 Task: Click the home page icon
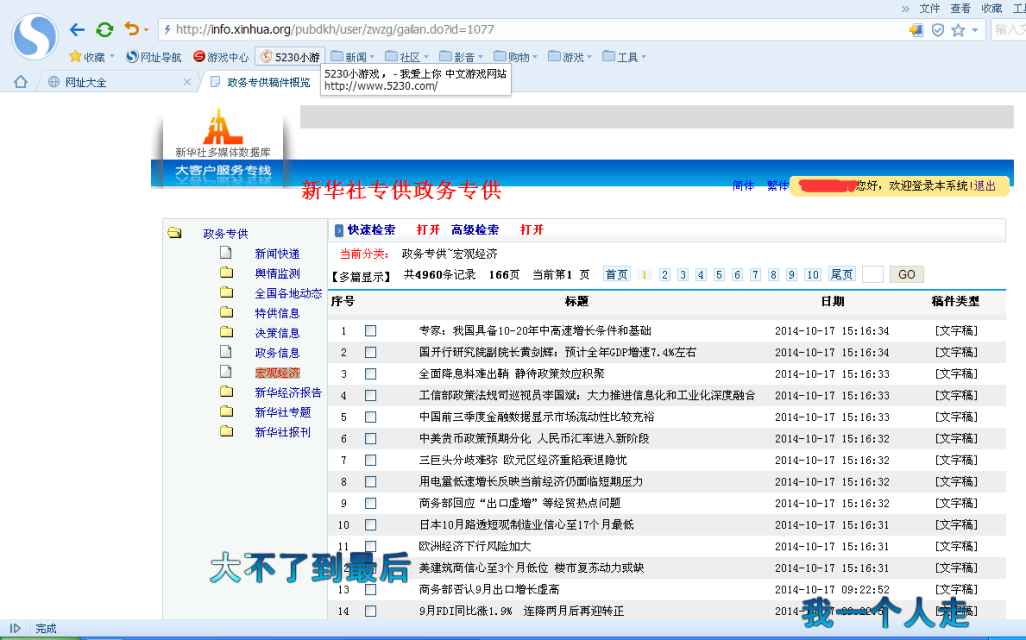tap(21, 82)
